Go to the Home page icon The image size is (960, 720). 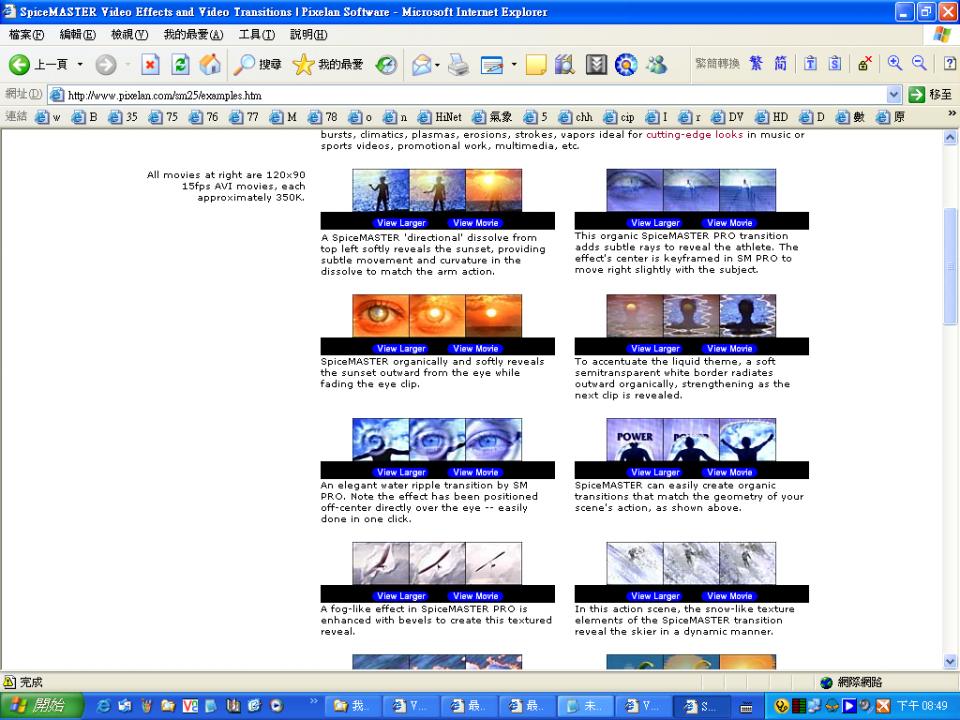click(x=210, y=65)
